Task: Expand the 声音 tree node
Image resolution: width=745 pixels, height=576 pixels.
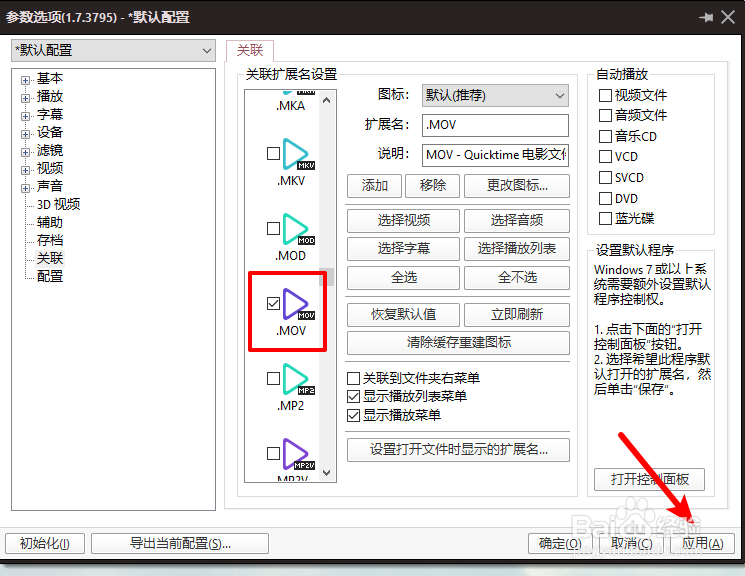Action: coord(25,189)
